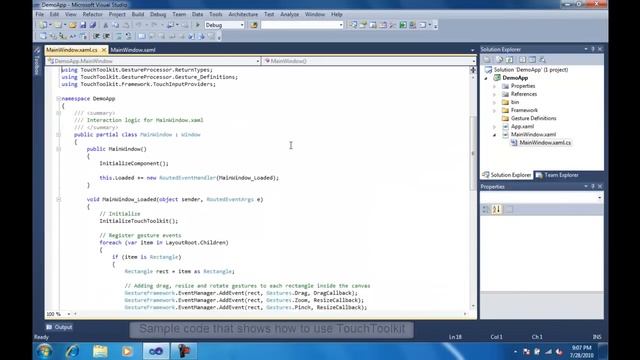Select App.xaml in Solution Explorer
Screen dimensions: 640x360
(522, 127)
